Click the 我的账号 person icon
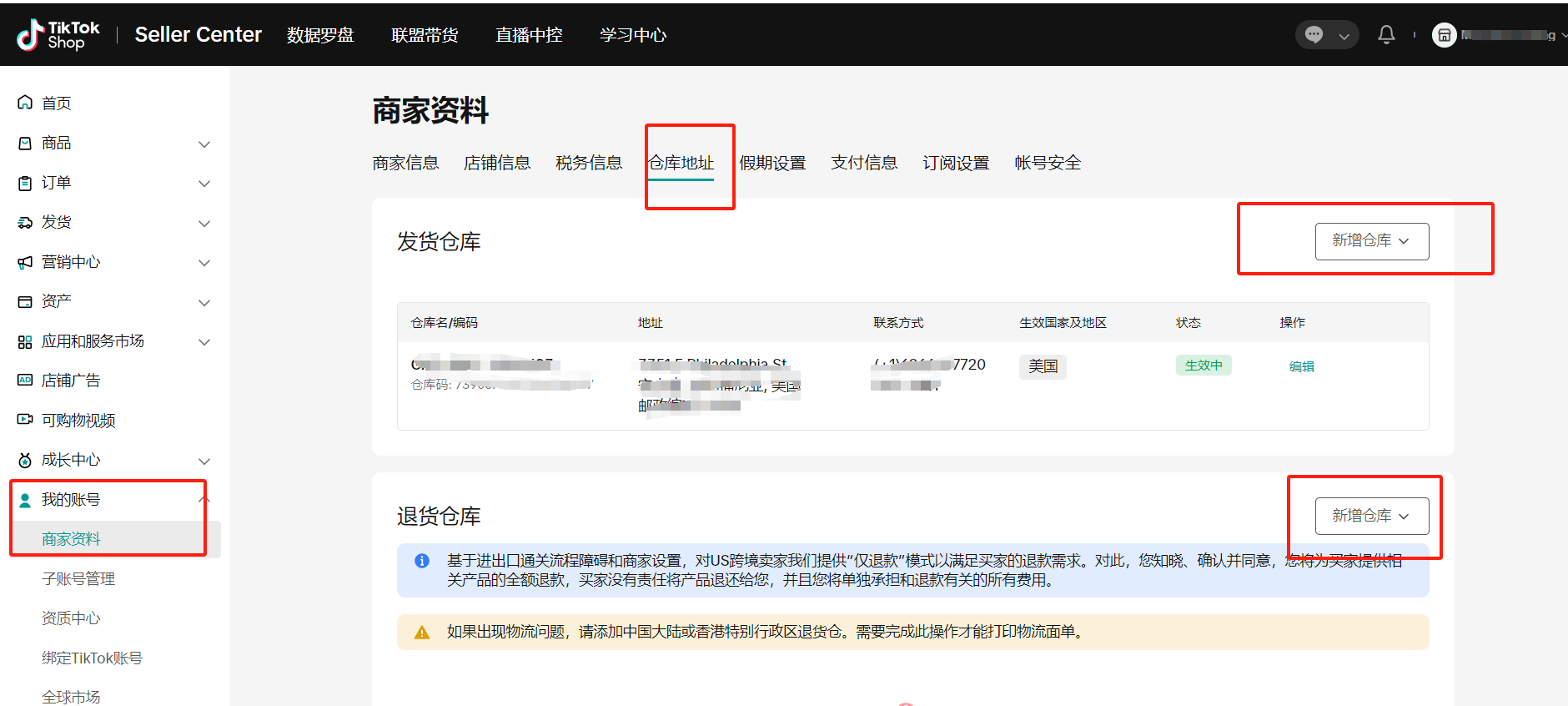1568x706 pixels. click(25, 500)
